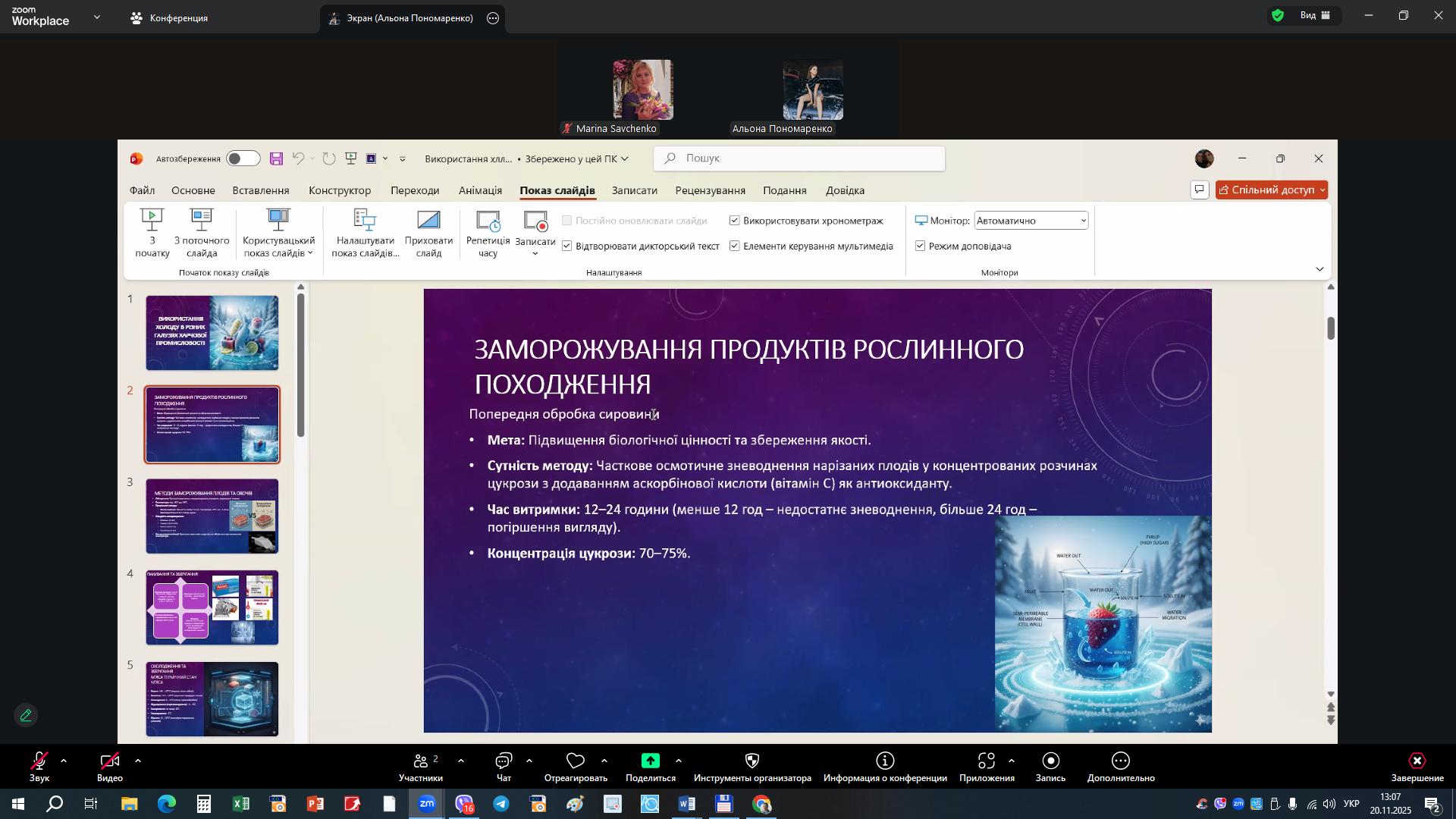Select slide 4 thumbnail in panel
Screen dimensions: 1456x819
click(x=212, y=607)
